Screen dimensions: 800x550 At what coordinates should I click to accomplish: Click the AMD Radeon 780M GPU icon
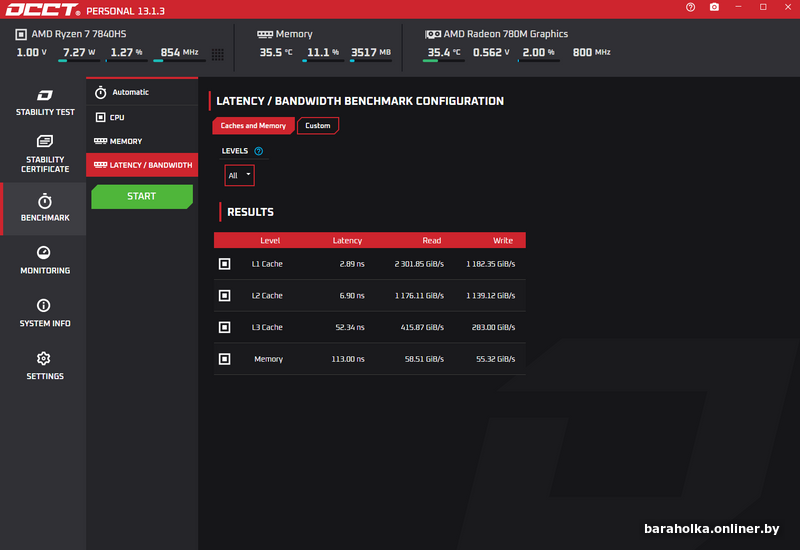(x=433, y=34)
